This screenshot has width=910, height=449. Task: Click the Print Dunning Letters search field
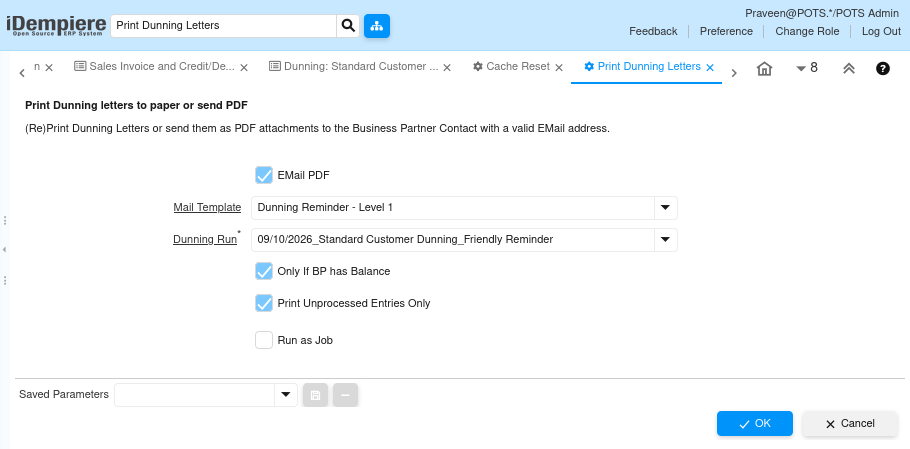coord(223,26)
